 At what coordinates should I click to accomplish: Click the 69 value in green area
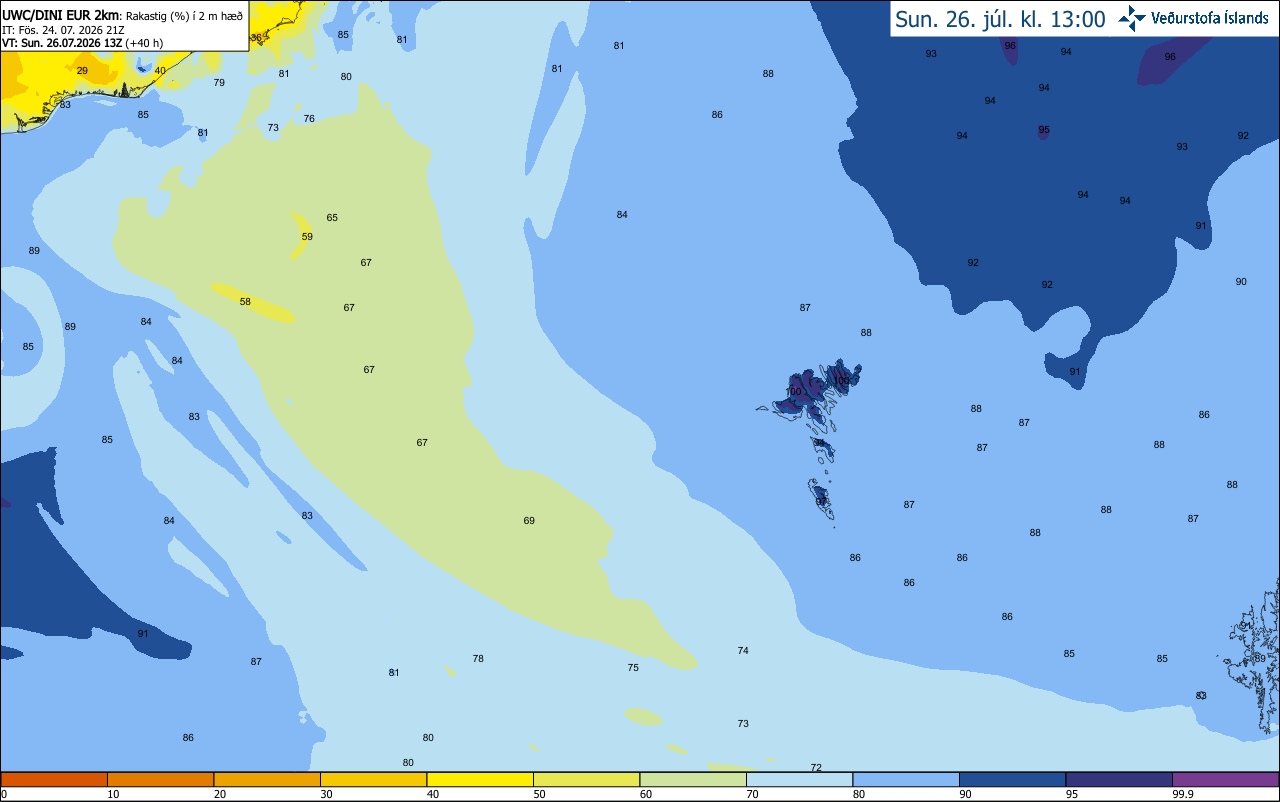pos(529,520)
